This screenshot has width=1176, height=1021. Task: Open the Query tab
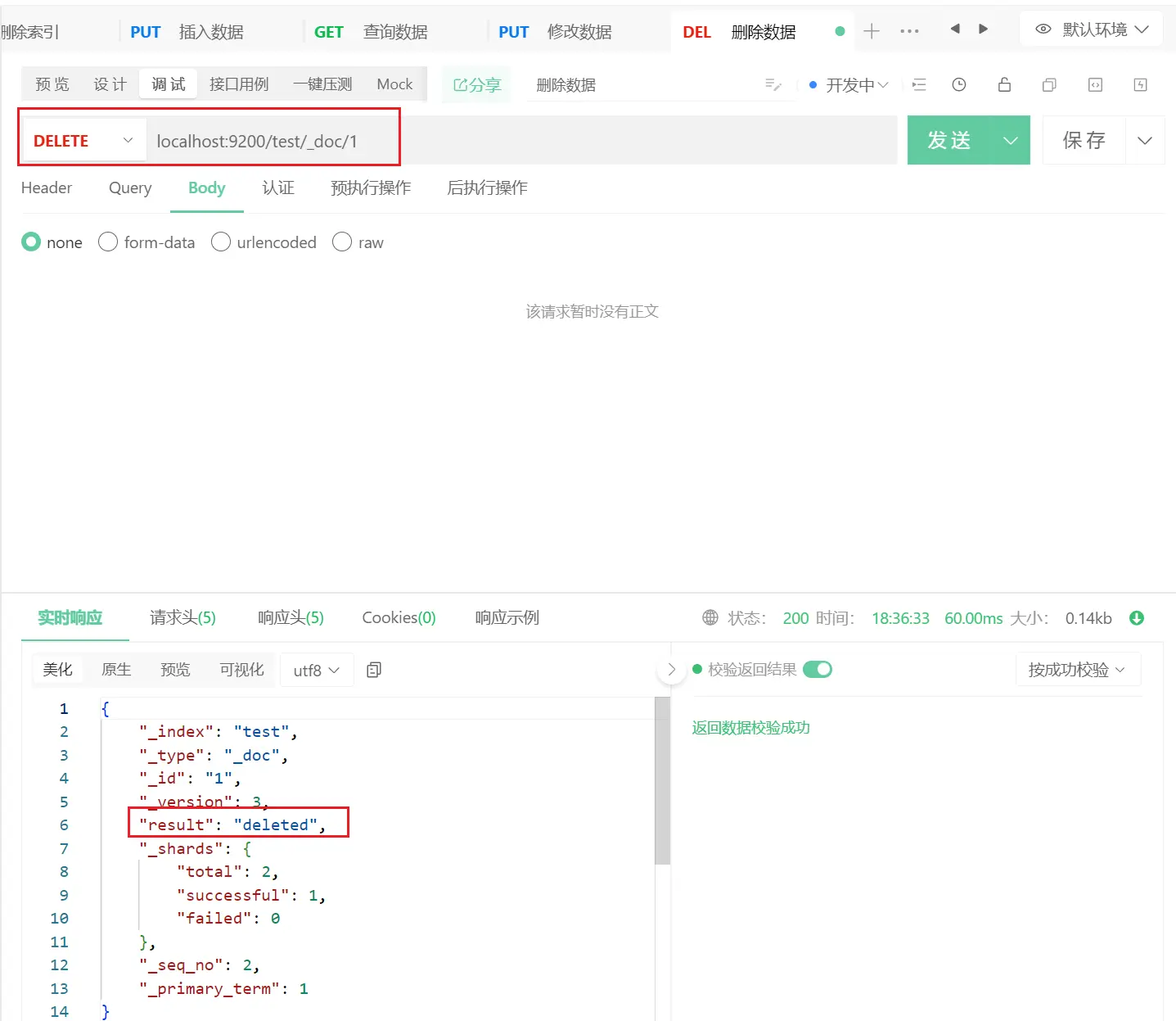(130, 187)
